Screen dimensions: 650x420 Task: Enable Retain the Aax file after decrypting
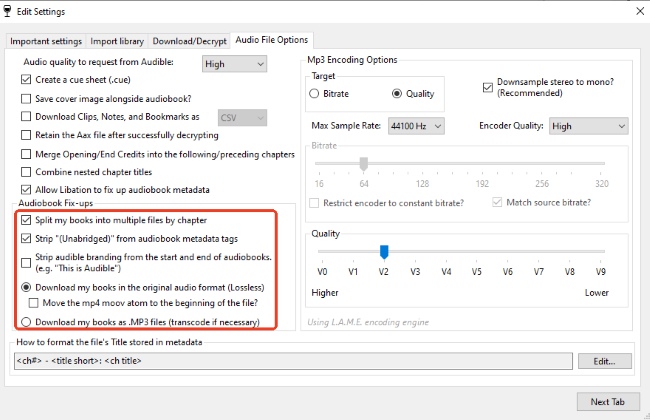tap(26, 135)
